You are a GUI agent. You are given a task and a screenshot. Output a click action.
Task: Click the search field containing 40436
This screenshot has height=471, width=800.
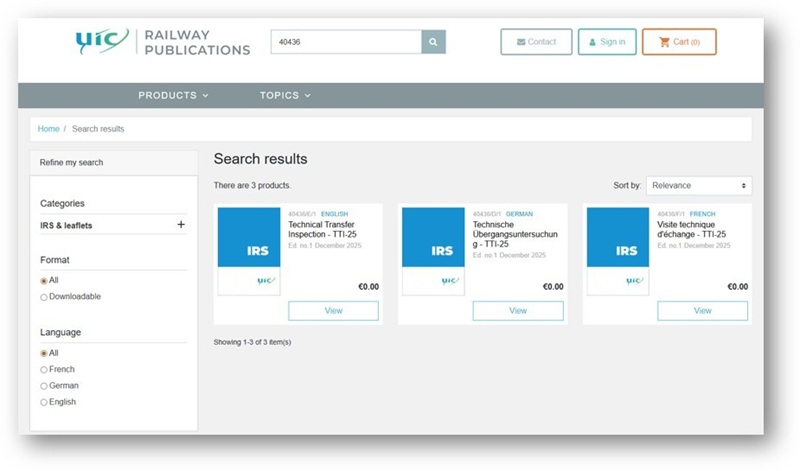tap(345, 42)
